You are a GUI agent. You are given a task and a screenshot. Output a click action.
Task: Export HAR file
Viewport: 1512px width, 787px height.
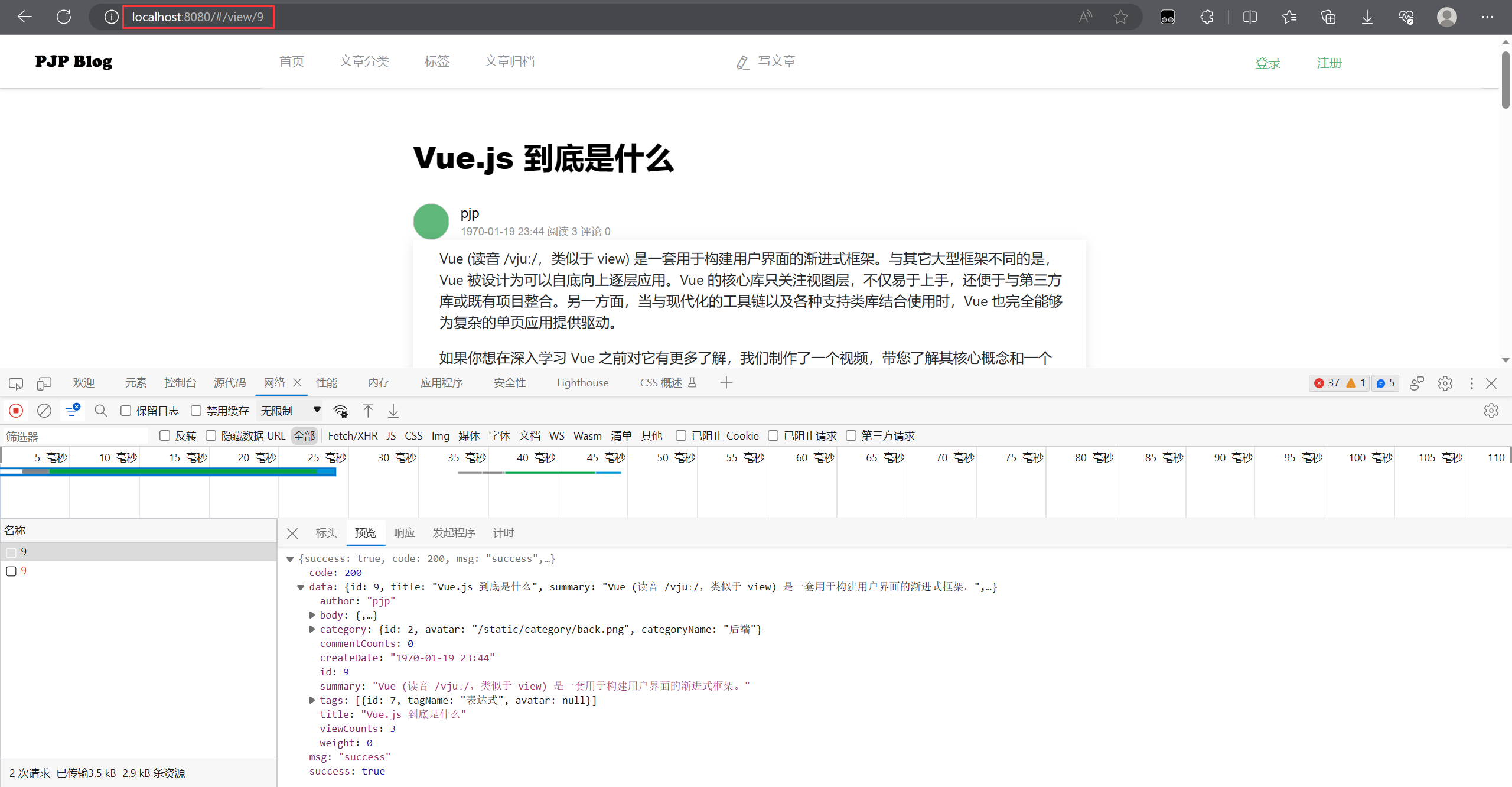click(x=392, y=410)
